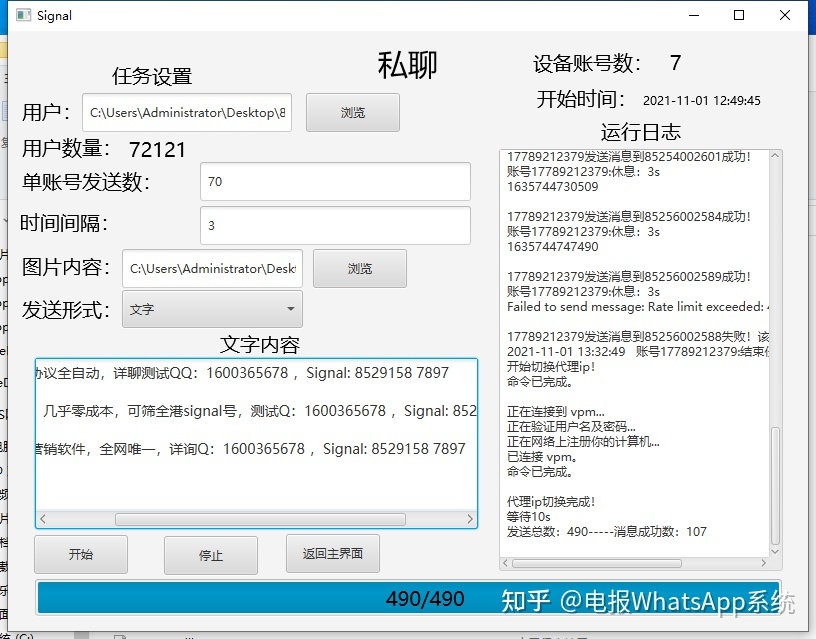Image resolution: width=816 pixels, height=639 pixels.
Task: Click the left arrow of 文字内容 scrollbar
Action: (43, 519)
